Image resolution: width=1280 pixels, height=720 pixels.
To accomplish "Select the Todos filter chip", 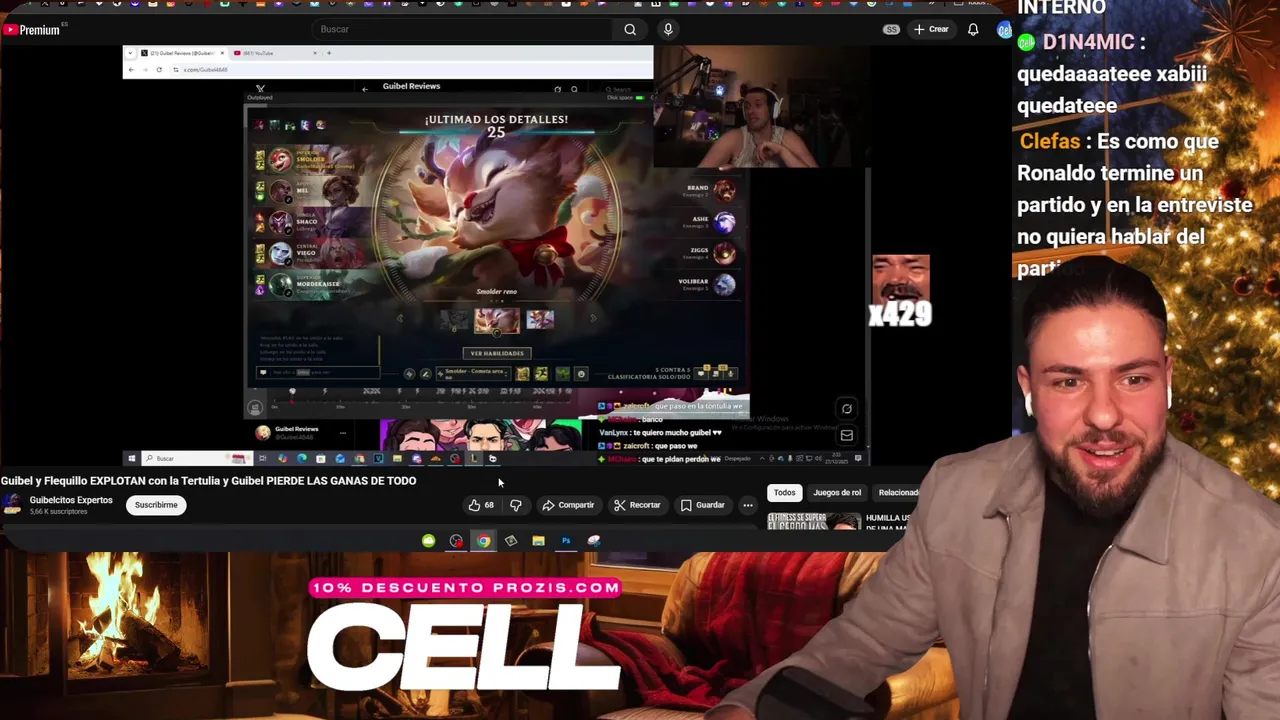I will pos(784,492).
